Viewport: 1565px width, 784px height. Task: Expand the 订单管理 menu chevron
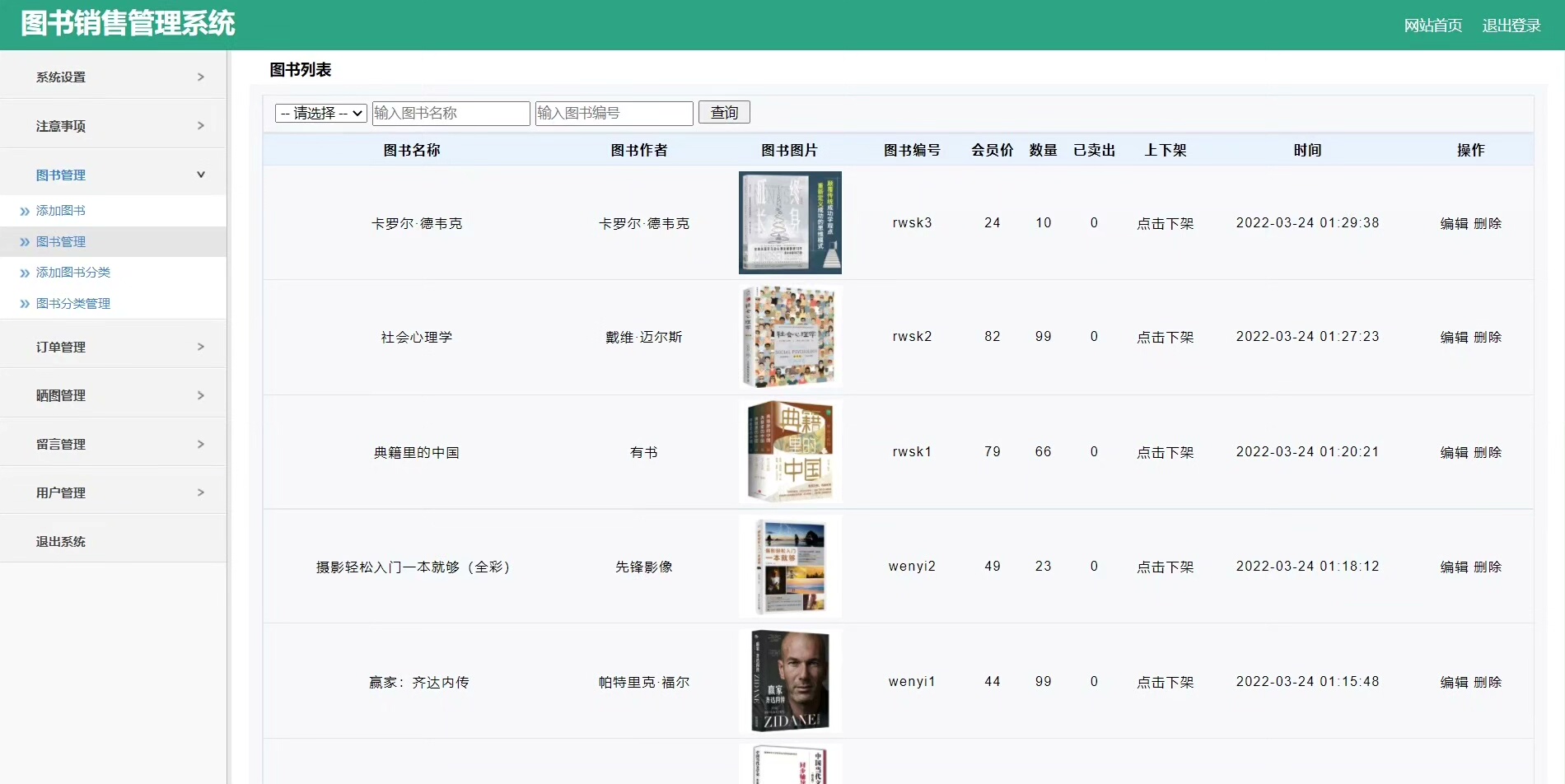tap(200, 347)
